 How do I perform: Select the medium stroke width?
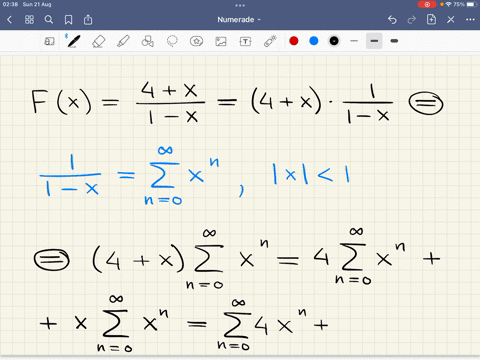[374, 41]
